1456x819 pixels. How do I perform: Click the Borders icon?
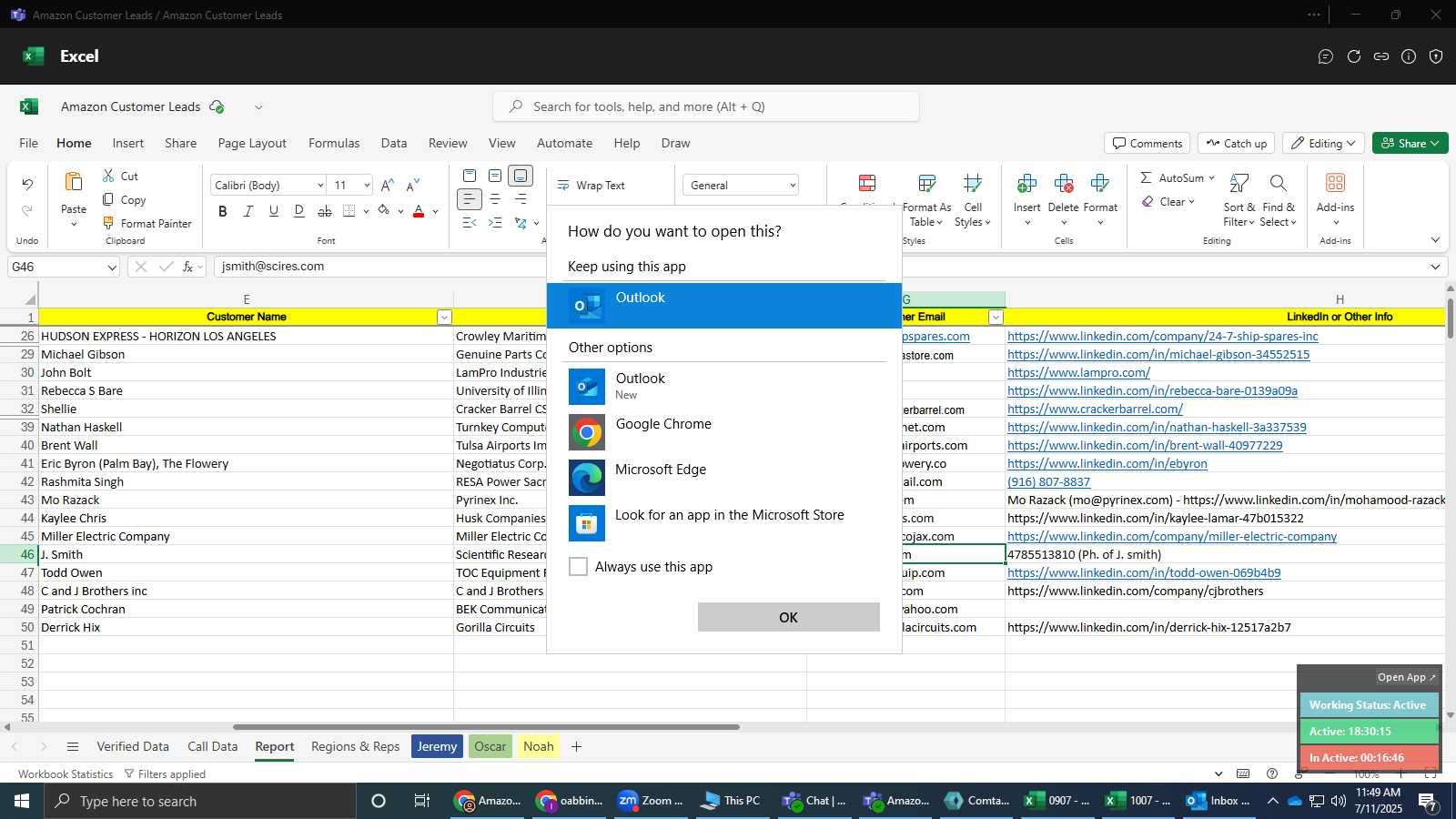point(349,211)
